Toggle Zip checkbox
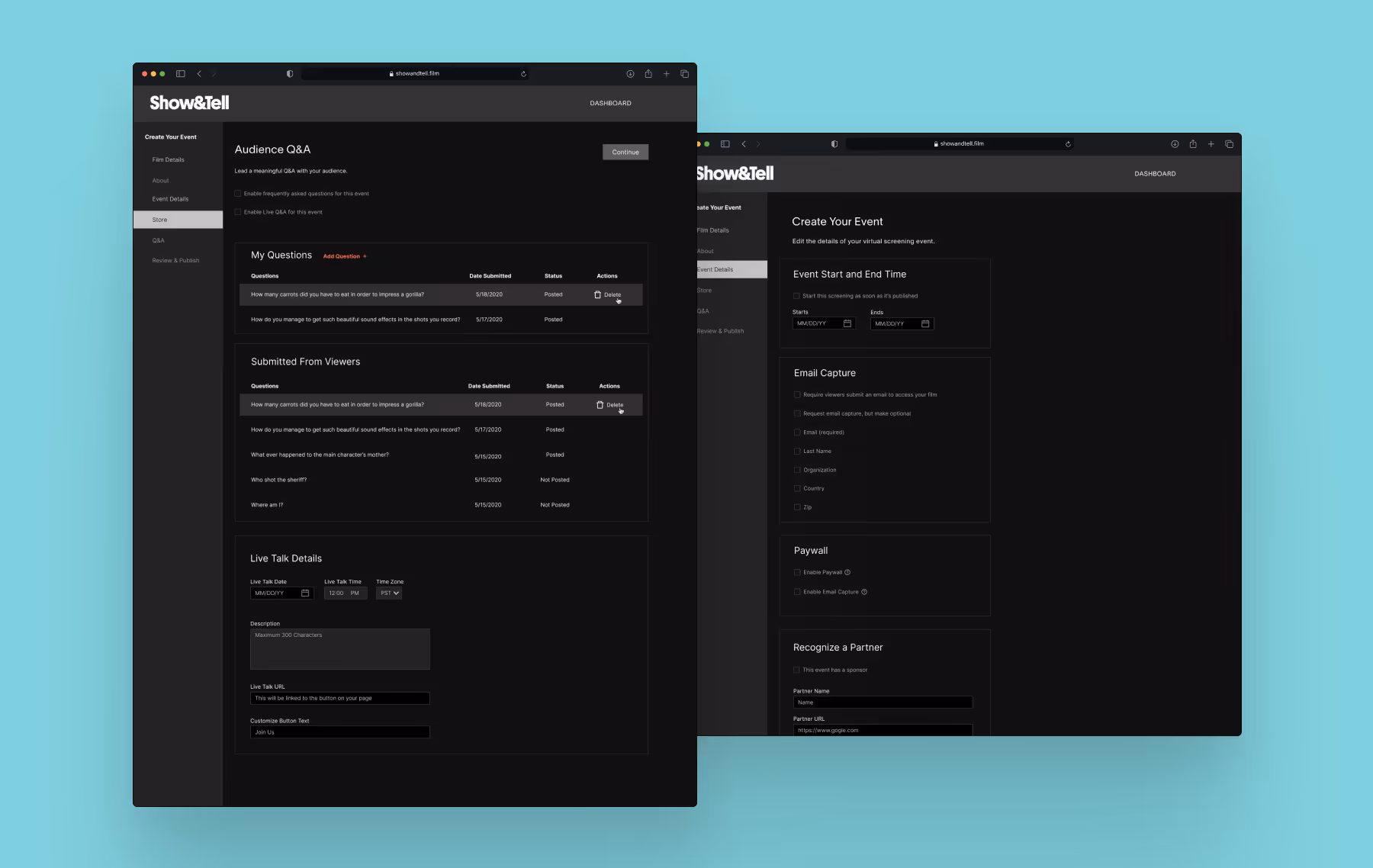The height and width of the screenshot is (868, 1373). pyautogui.click(x=797, y=507)
